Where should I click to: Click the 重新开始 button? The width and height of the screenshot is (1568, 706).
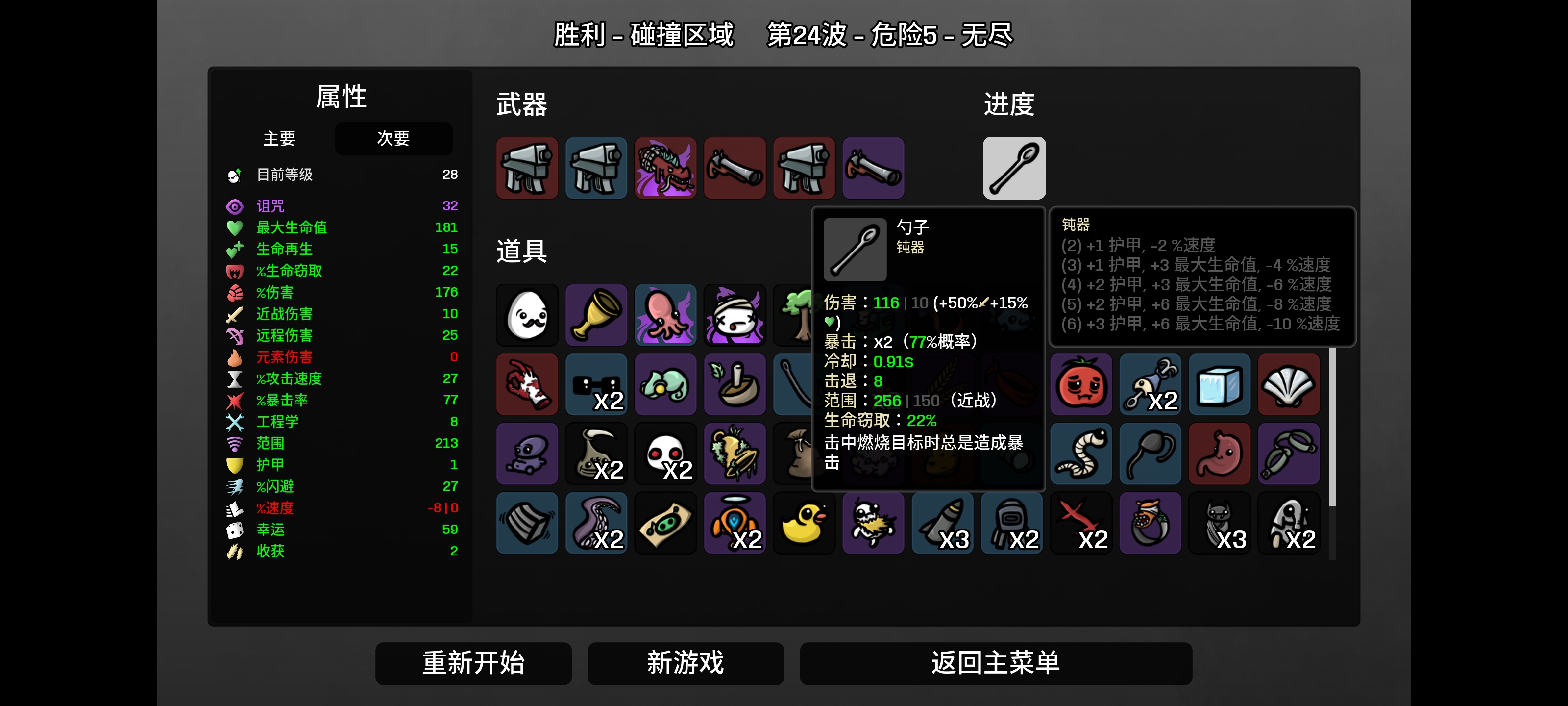coord(473,663)
